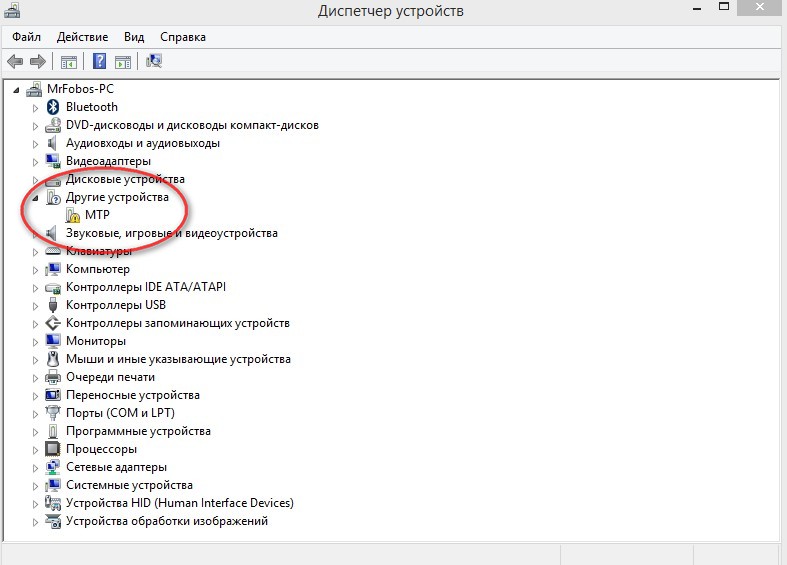Select the Очереди печати label
This screenshot has width=787, height=565.
tap(110, 377)
